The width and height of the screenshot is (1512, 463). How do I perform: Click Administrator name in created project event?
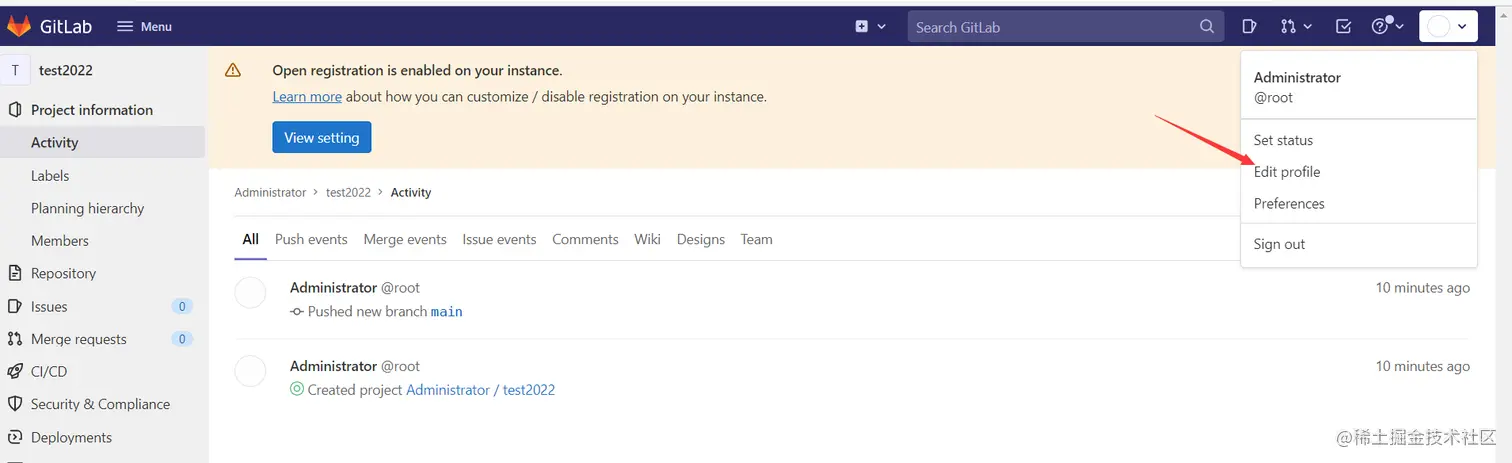click(x=333, y=366)
